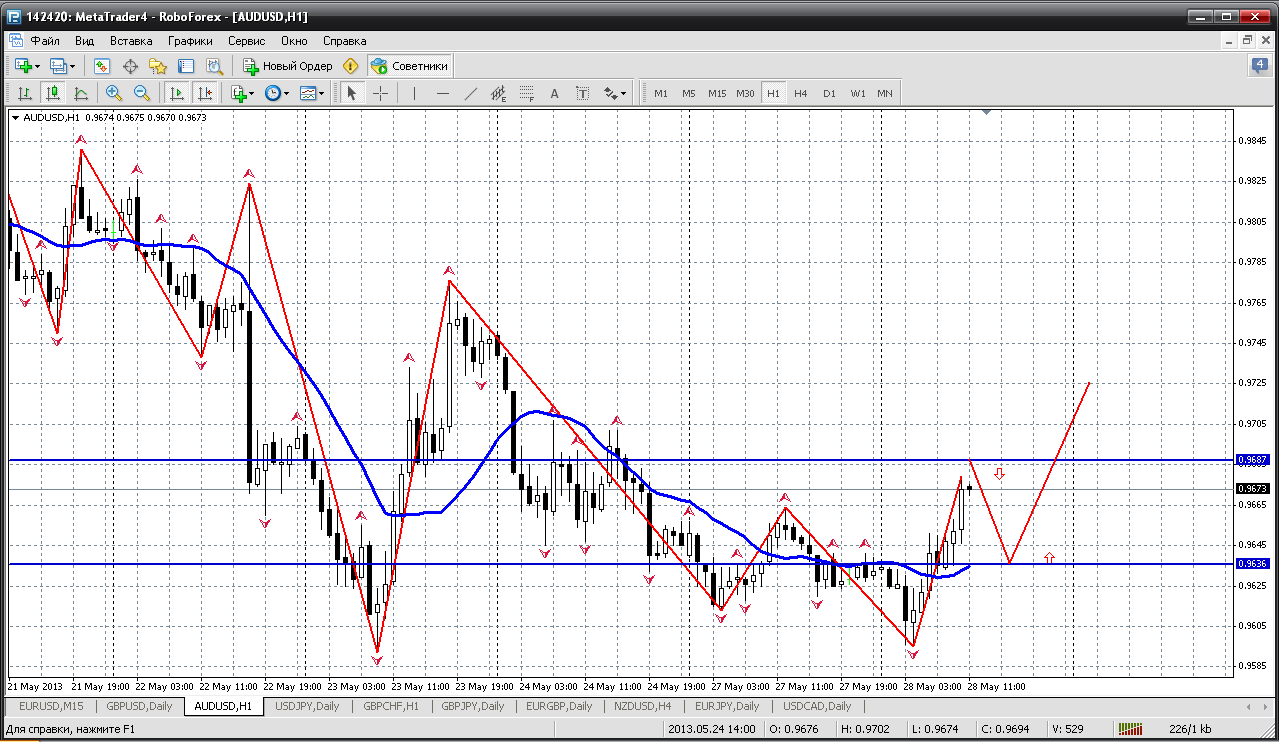
Task: Toggle the Советники expert advisors button
Action: tap(410, 66)
